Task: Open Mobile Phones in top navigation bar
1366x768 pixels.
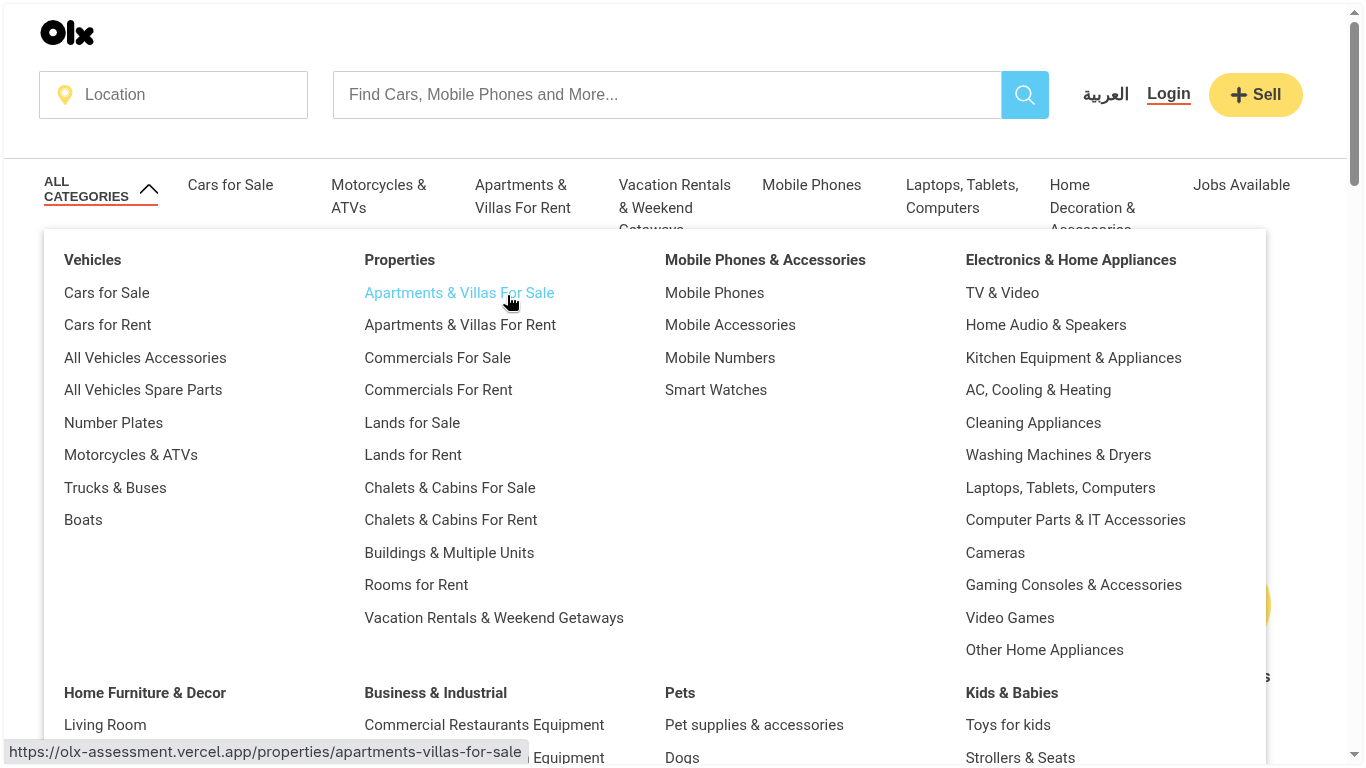Action: pos(812,185)
